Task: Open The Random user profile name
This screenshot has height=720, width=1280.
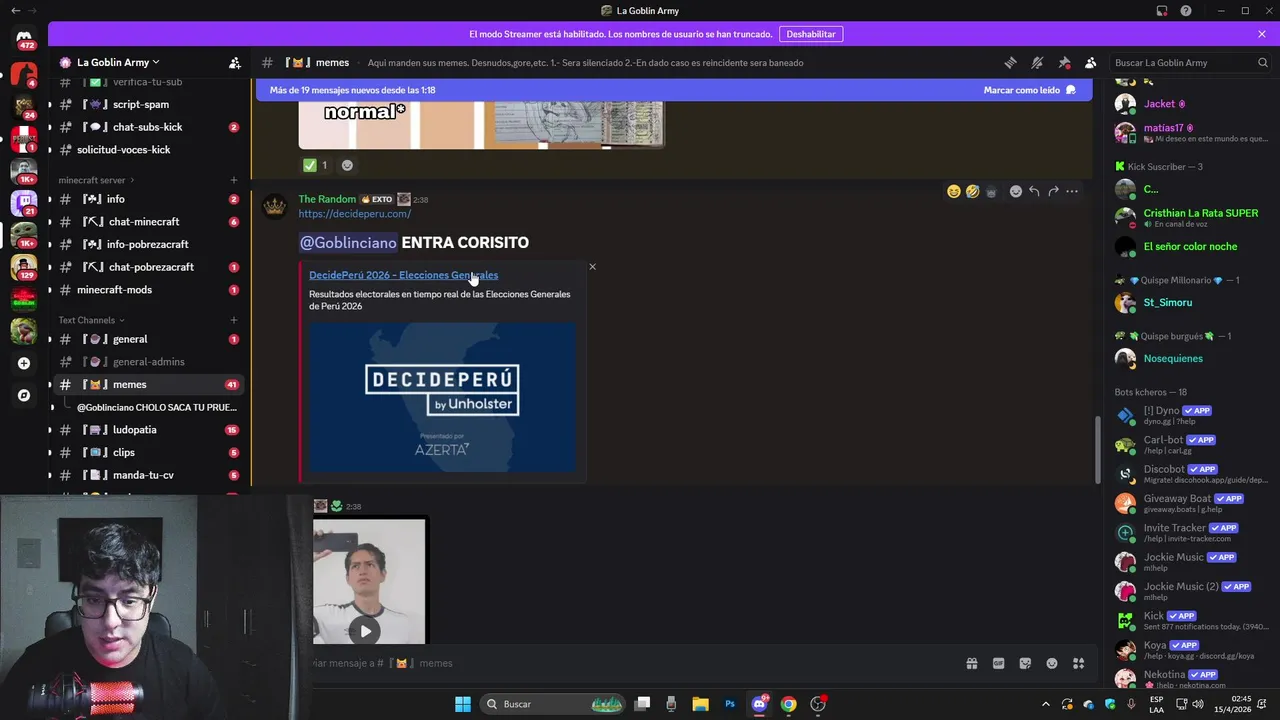Action: (x=327, y=199)
